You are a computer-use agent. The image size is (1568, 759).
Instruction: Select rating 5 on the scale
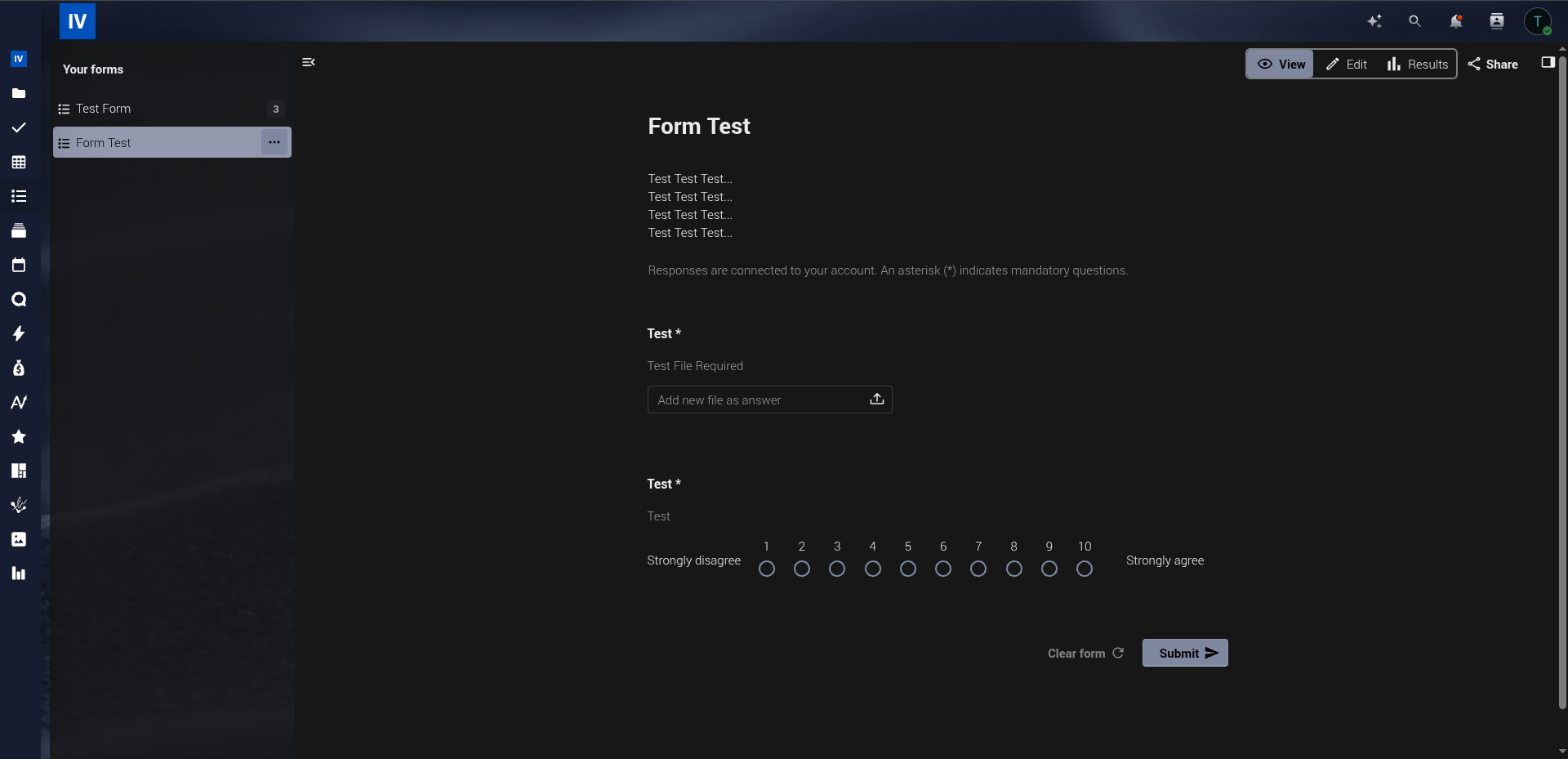point(907,569)
